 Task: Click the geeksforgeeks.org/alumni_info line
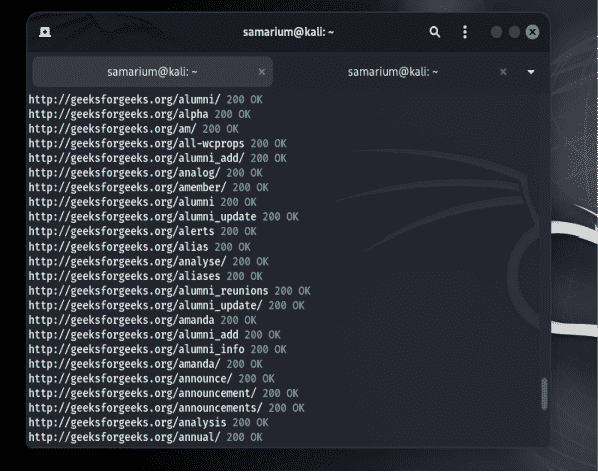[x=157, y=349]
